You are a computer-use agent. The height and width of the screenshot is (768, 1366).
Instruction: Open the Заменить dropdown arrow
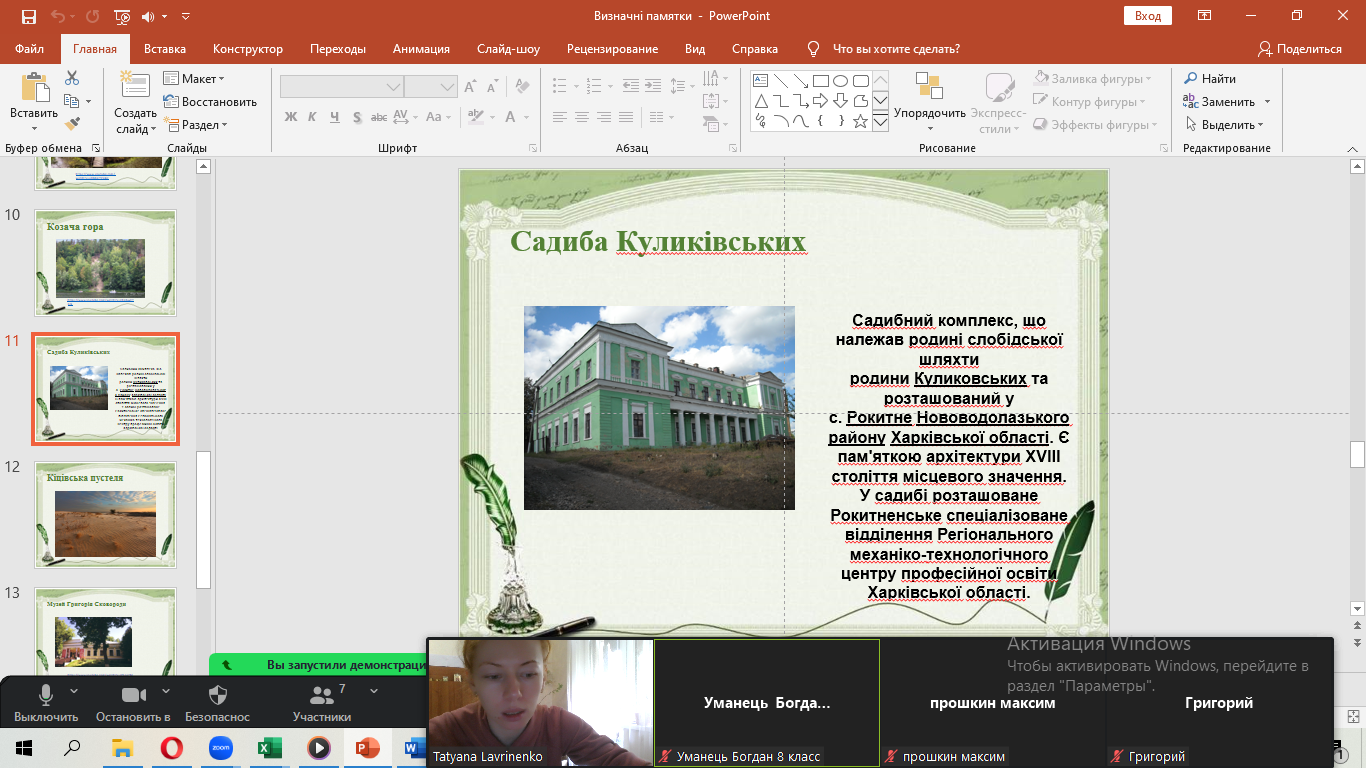click(1267, 102)
